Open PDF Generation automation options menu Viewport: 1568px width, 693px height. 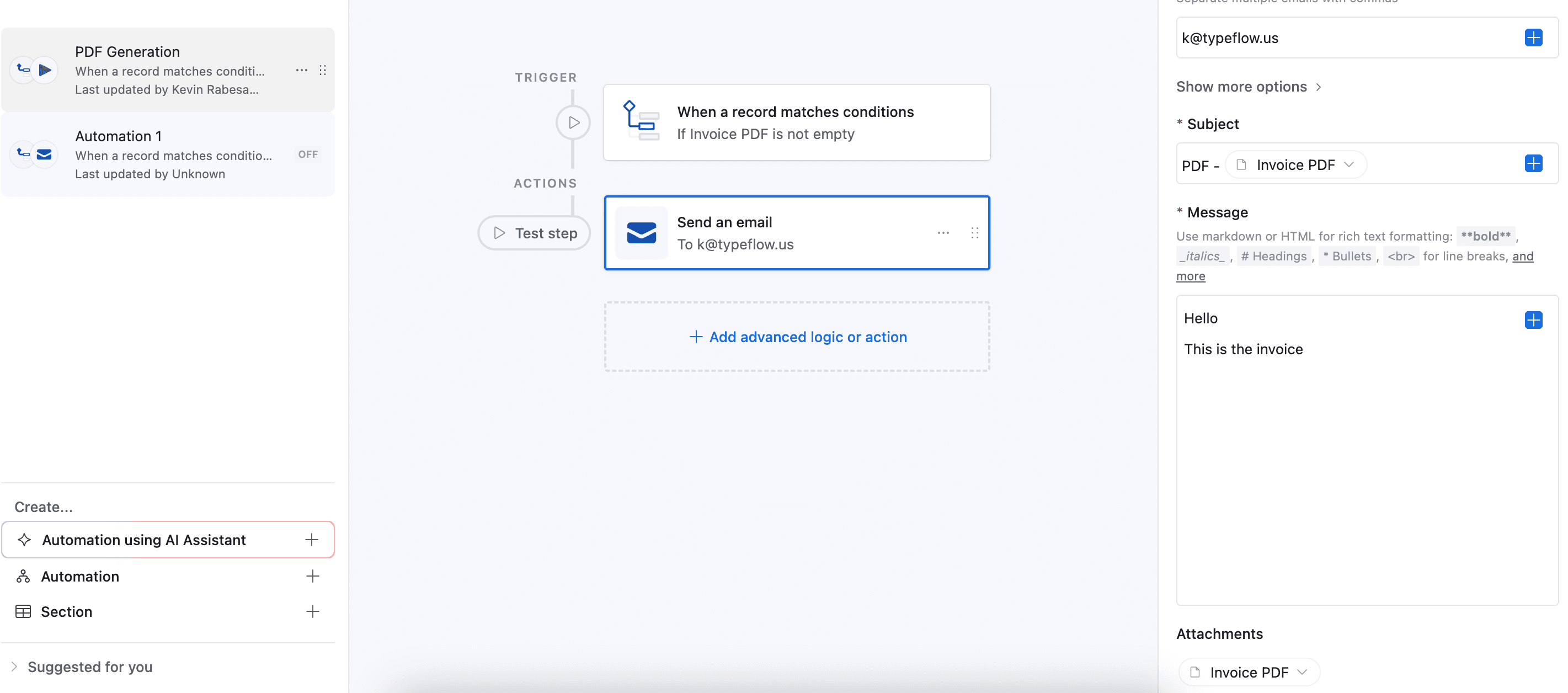301,70
